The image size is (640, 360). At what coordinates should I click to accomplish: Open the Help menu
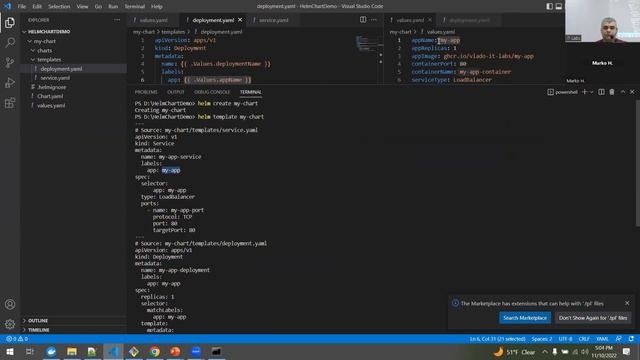157,7
